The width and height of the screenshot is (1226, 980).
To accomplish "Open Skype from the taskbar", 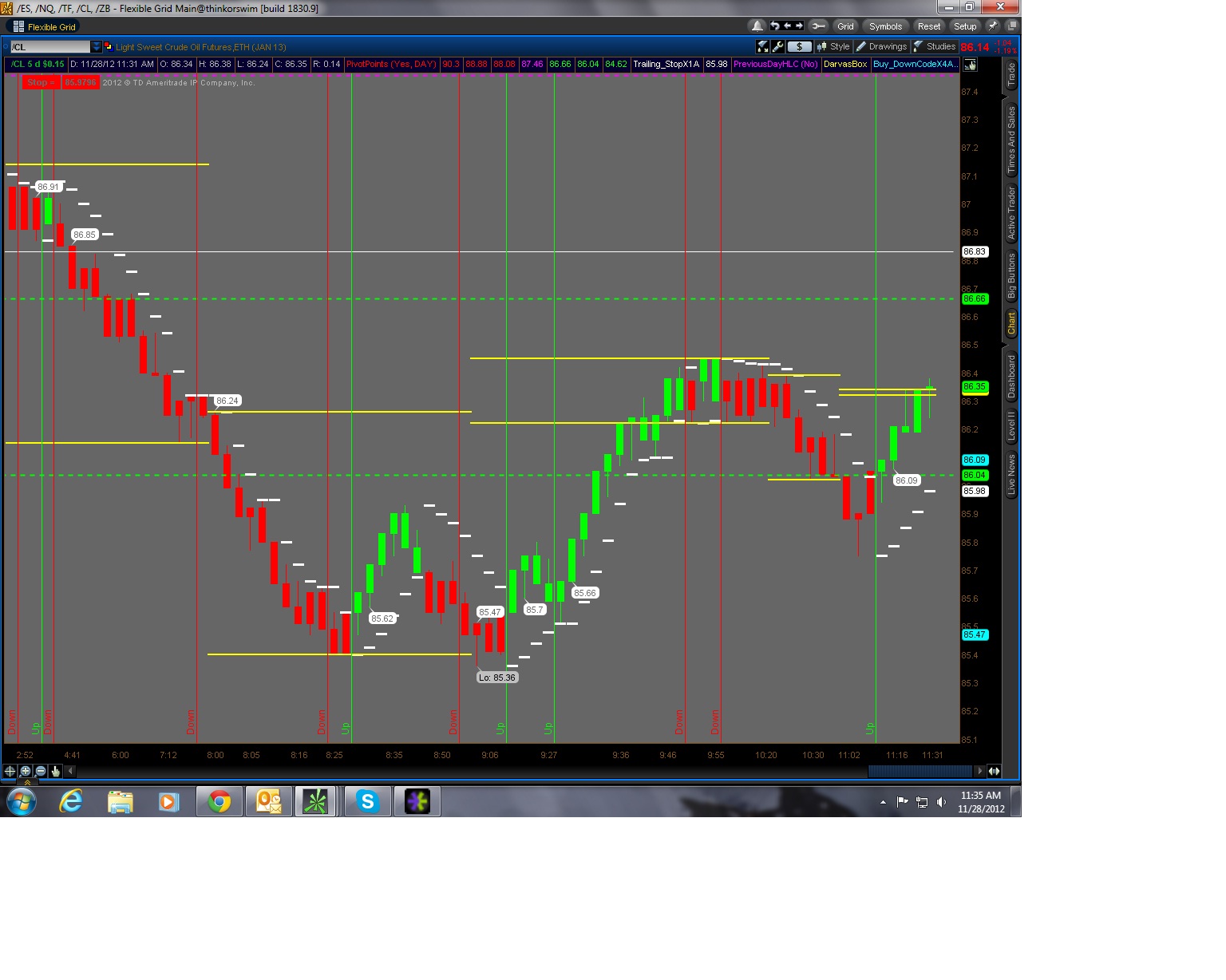I will (367, 801).
